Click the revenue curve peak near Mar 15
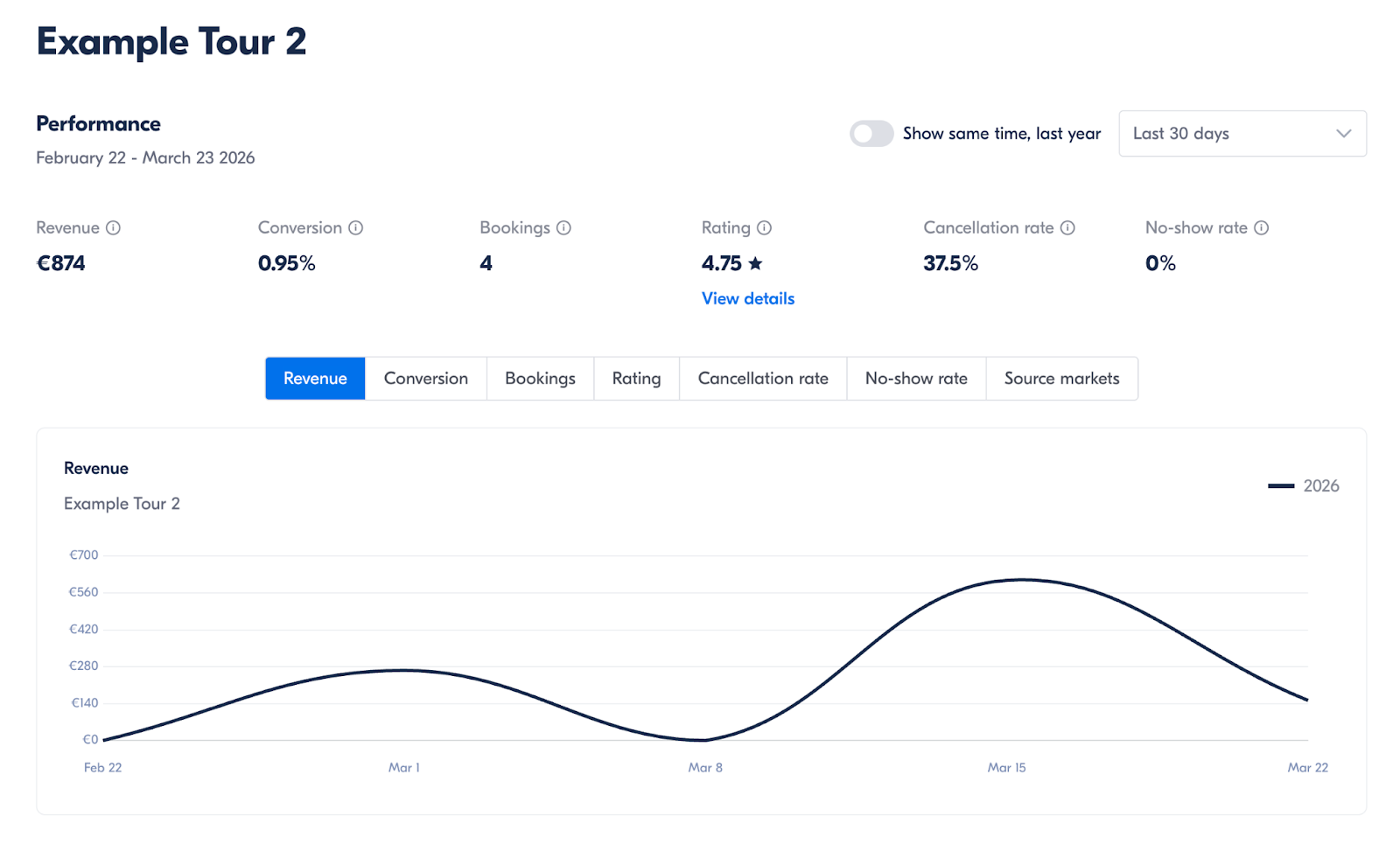The height and width of the screenshot is (851, 1400). 1022,580
